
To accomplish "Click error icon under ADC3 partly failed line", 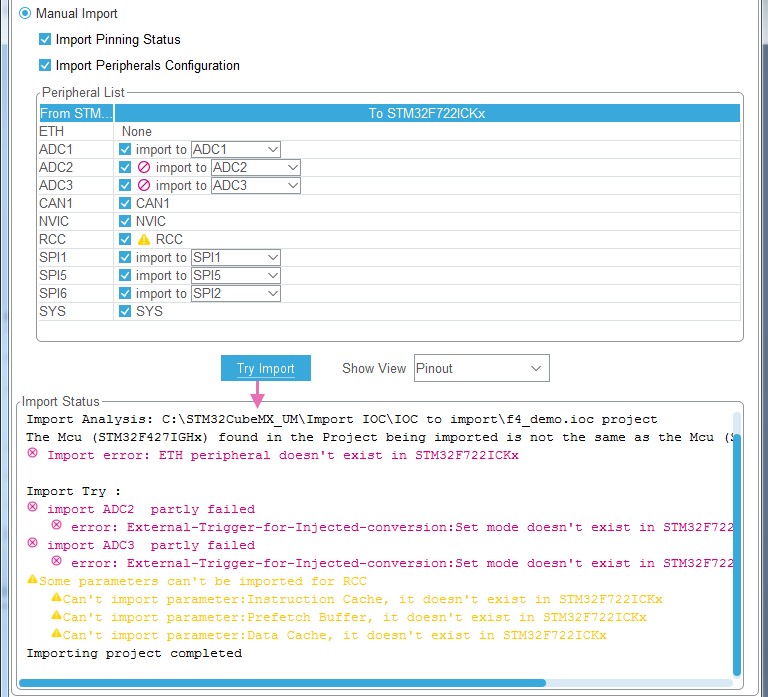I will coord(56,561).
